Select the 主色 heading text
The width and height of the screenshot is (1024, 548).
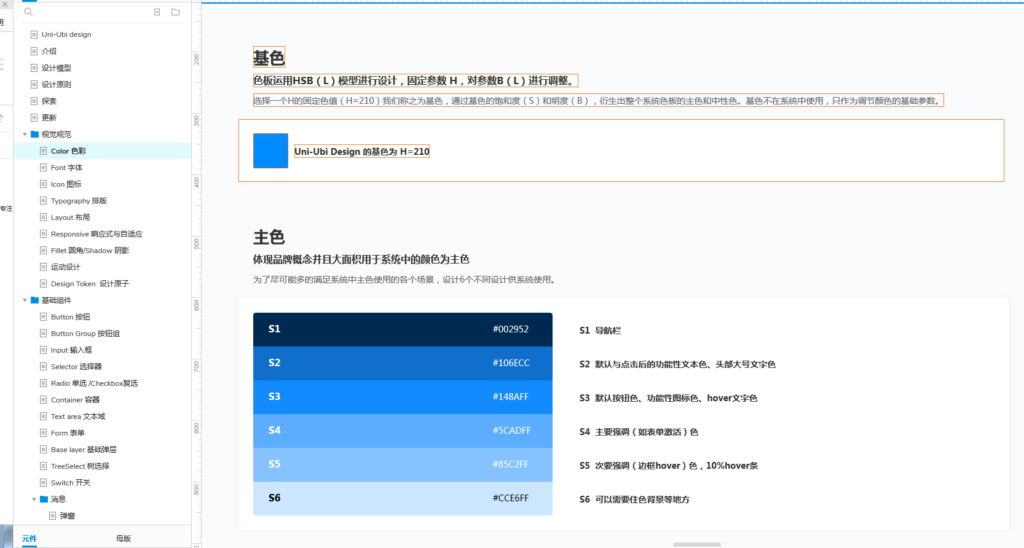(269, 237)
